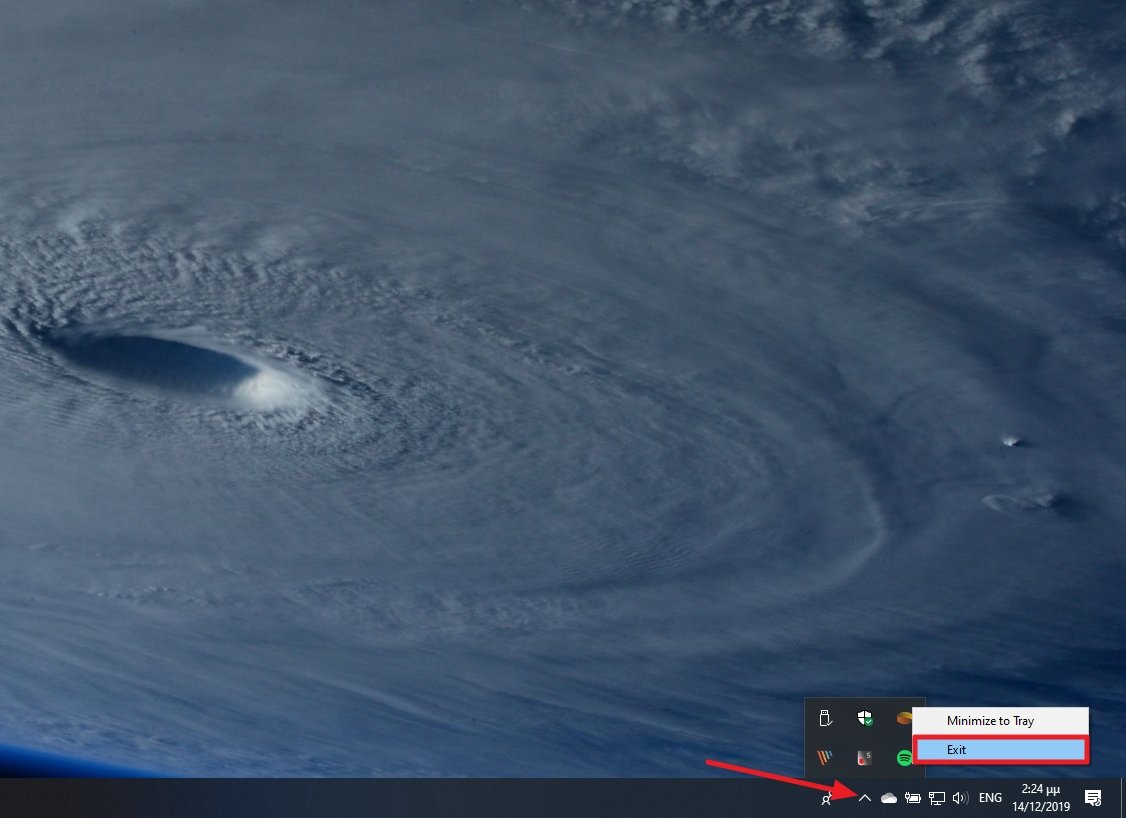Click the orange striped tray icon
The height and width of the screenshot is (818, 1126).
click(825, 758)
